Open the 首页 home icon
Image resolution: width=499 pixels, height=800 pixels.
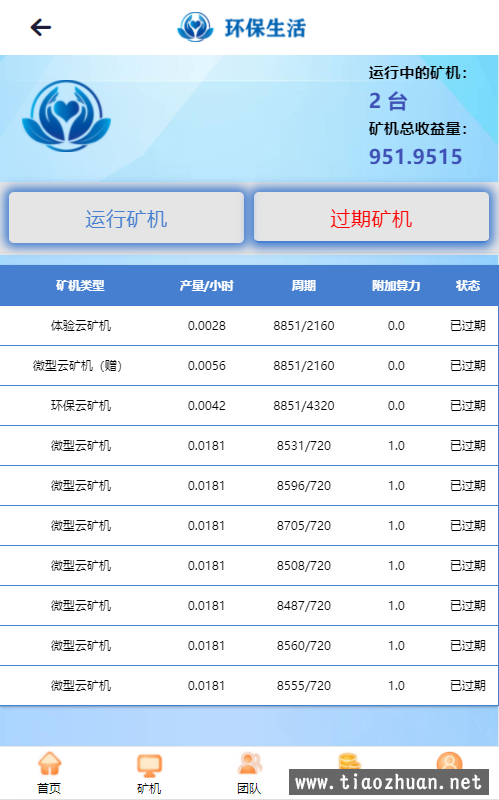tap(49, 764)
